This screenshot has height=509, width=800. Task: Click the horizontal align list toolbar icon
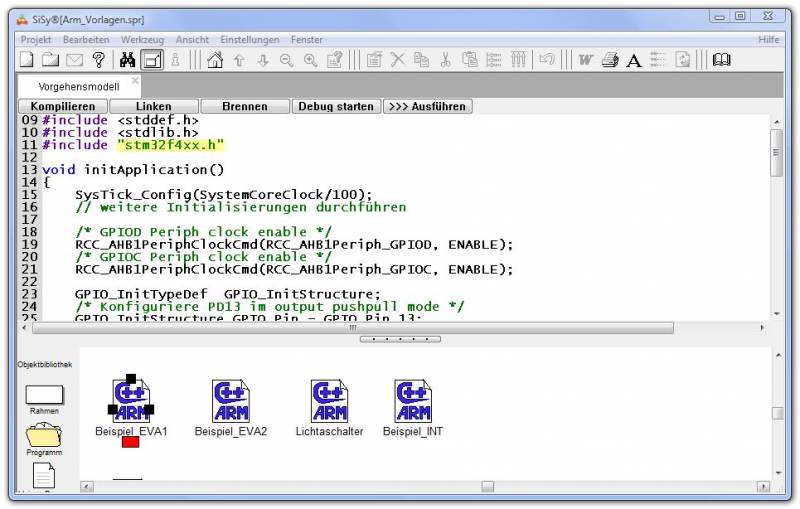(493, 60)
